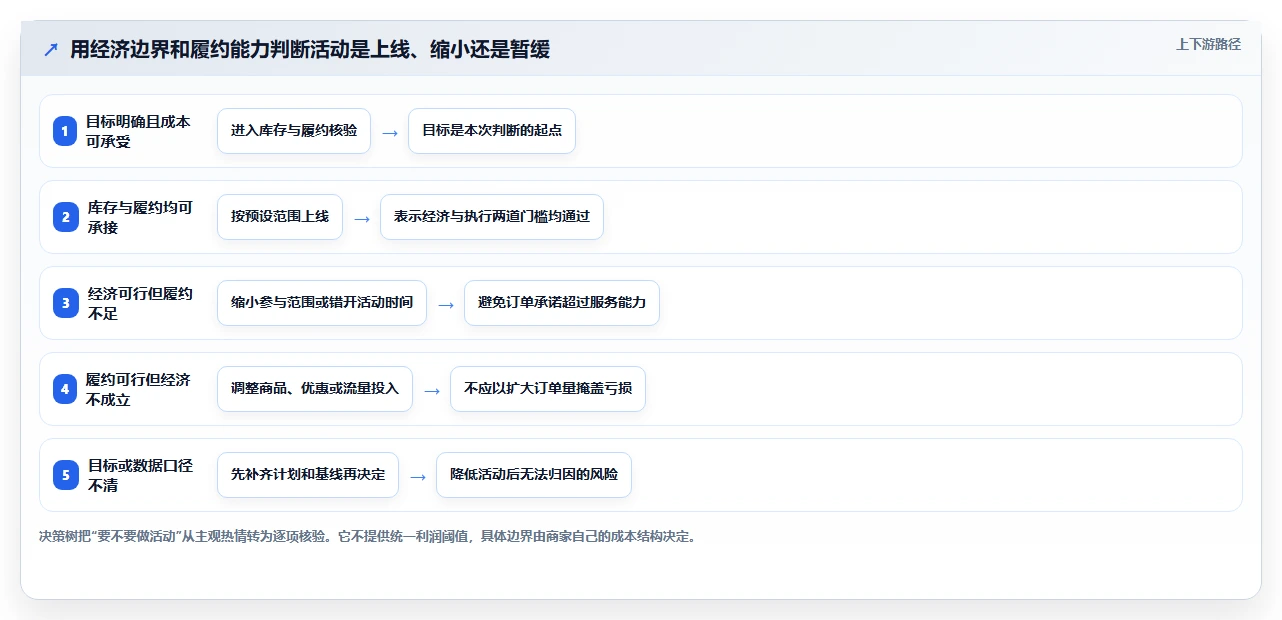This screenshot has height=620, width=1282.
Task: Select the 降低活动后无法归因的风险 box
Action: pyautogui.click(x=534, y=475)
